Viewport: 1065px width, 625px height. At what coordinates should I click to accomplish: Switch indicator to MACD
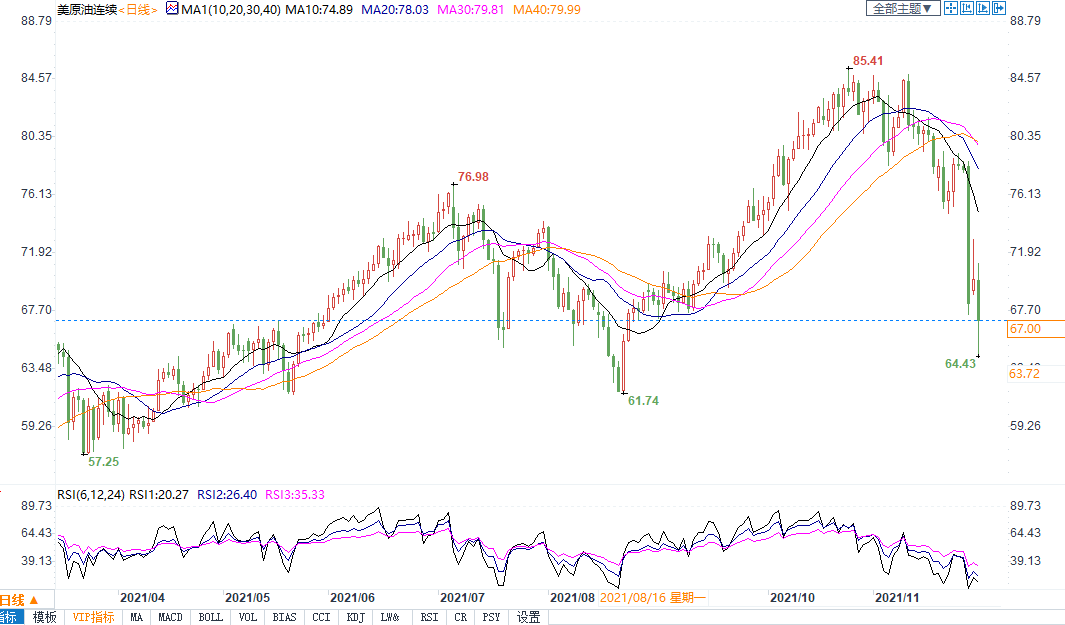[170, 617]
